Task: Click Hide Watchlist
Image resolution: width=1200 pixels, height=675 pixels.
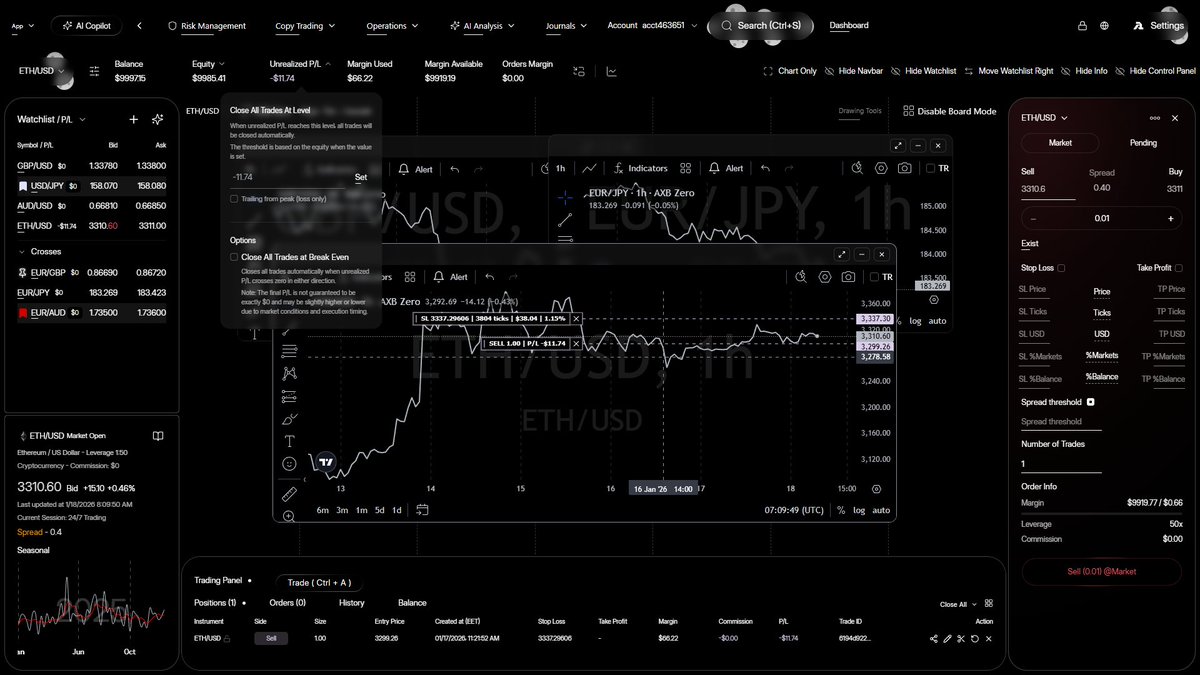Action: [924, 71]
